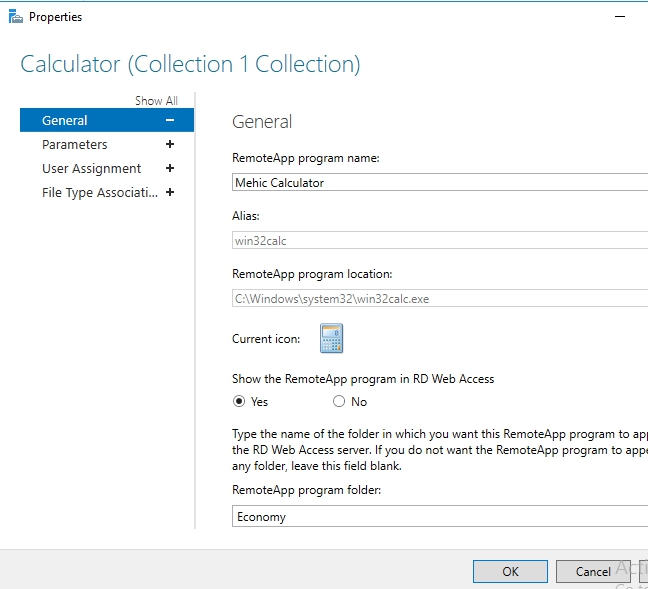Focus the RemoteApp program folder field
Screen dimensions: 648x589
[x=440, y=516]
